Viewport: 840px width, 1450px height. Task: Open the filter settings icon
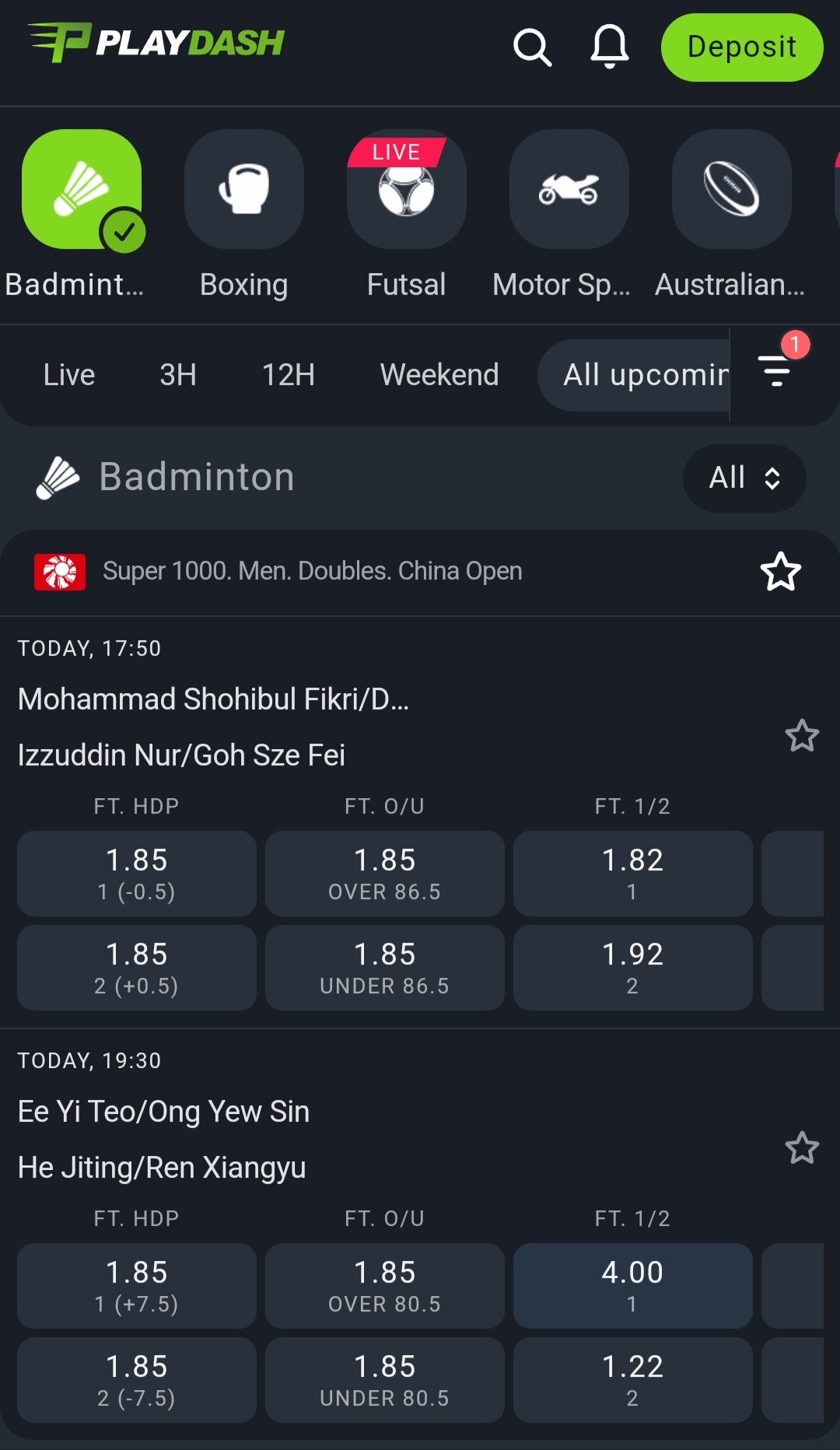point(776,370)
